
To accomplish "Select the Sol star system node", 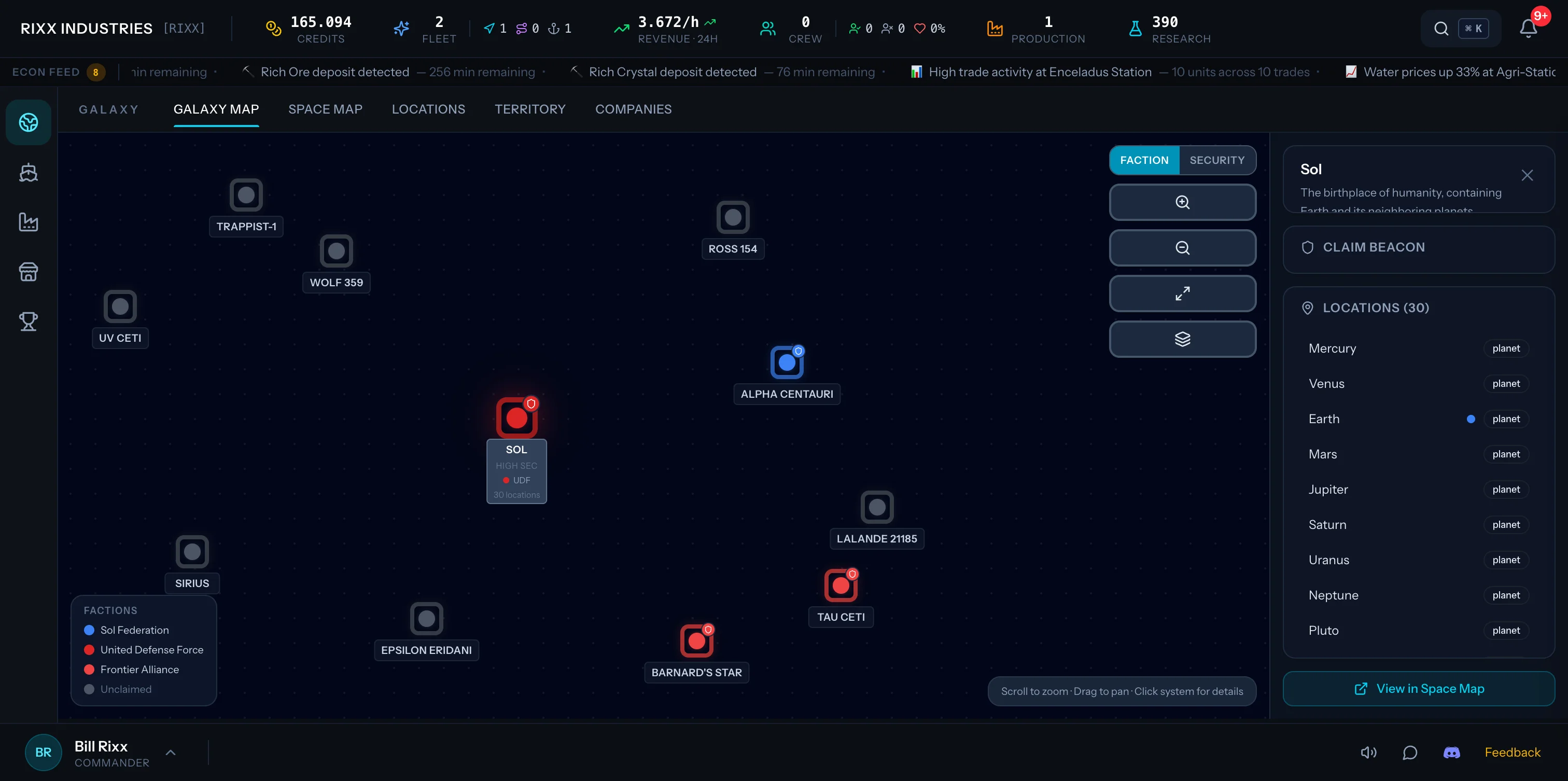I will (516, 418).
